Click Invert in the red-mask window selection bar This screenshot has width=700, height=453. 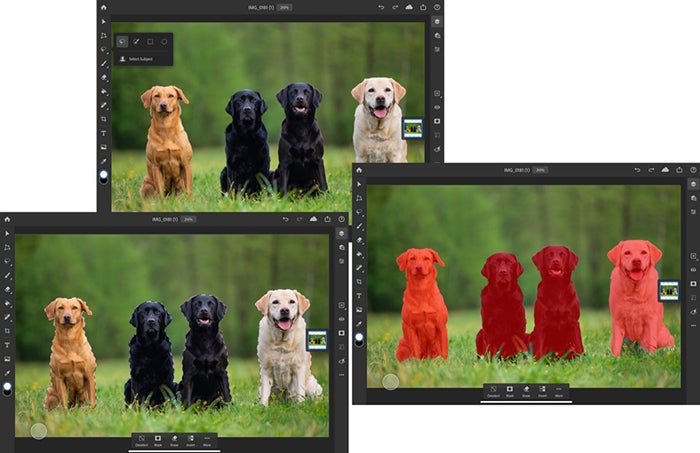[542, 391]
